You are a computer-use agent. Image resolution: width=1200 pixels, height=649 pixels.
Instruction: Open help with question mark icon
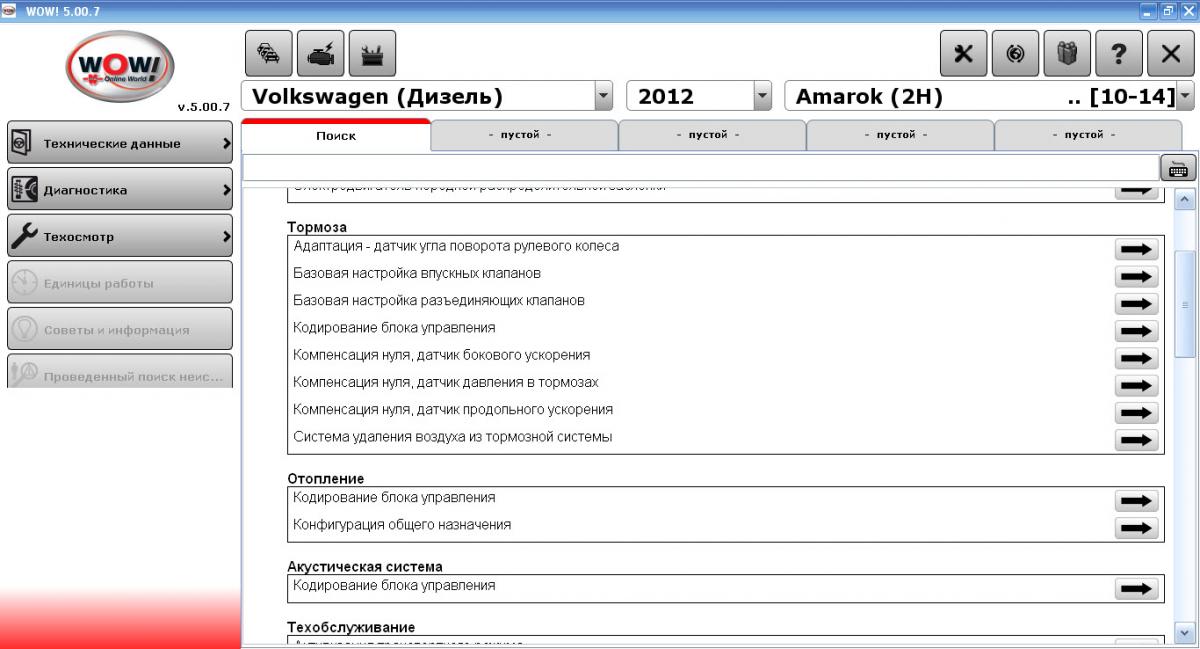pyautogui.click(x=1120, y=54)
